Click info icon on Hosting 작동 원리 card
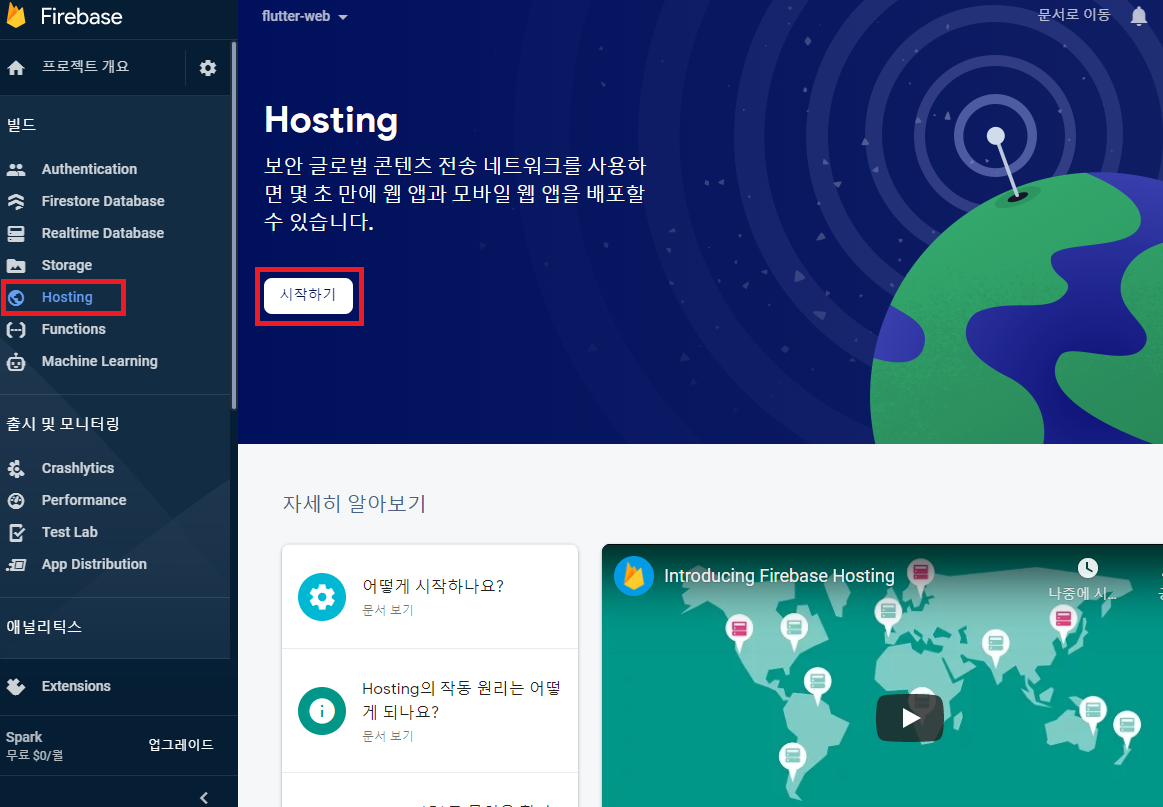The height and width of the screenshot is (807, 1163). (x=322, y=711)
